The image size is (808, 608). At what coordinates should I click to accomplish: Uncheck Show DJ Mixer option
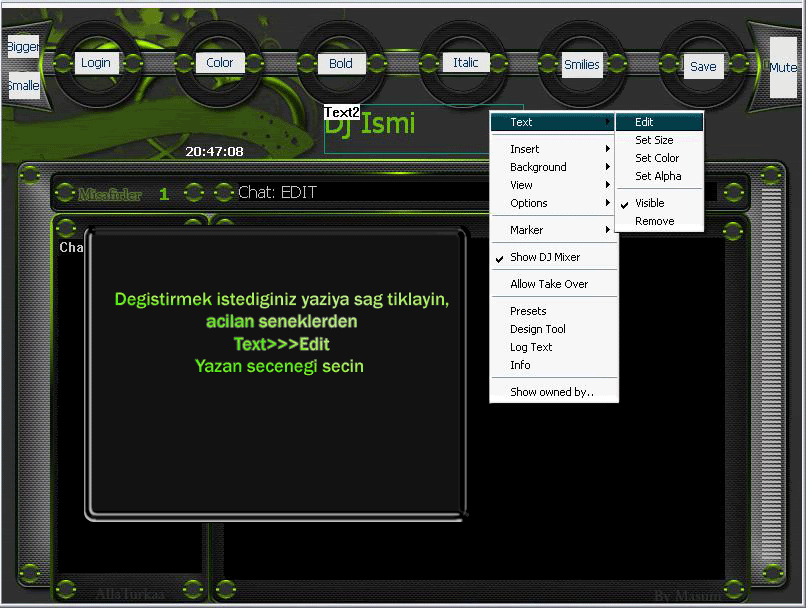pos(545,257)
